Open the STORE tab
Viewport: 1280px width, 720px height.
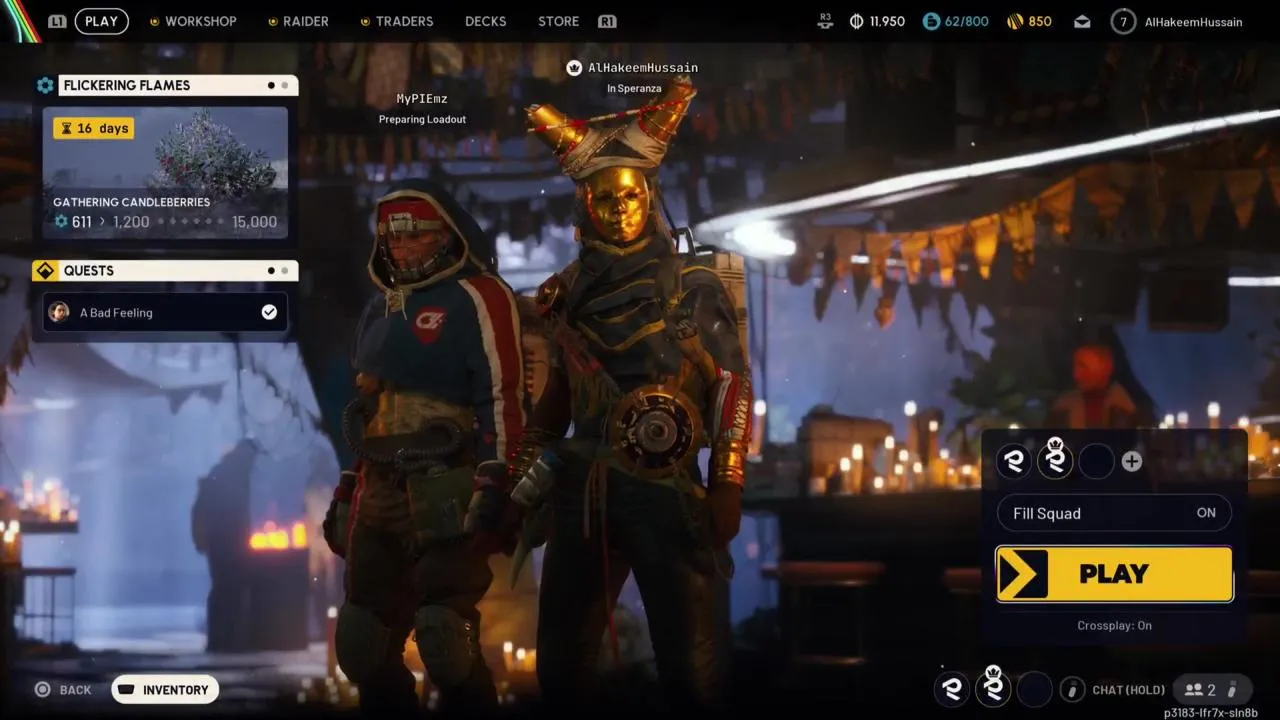coord(558,21)
